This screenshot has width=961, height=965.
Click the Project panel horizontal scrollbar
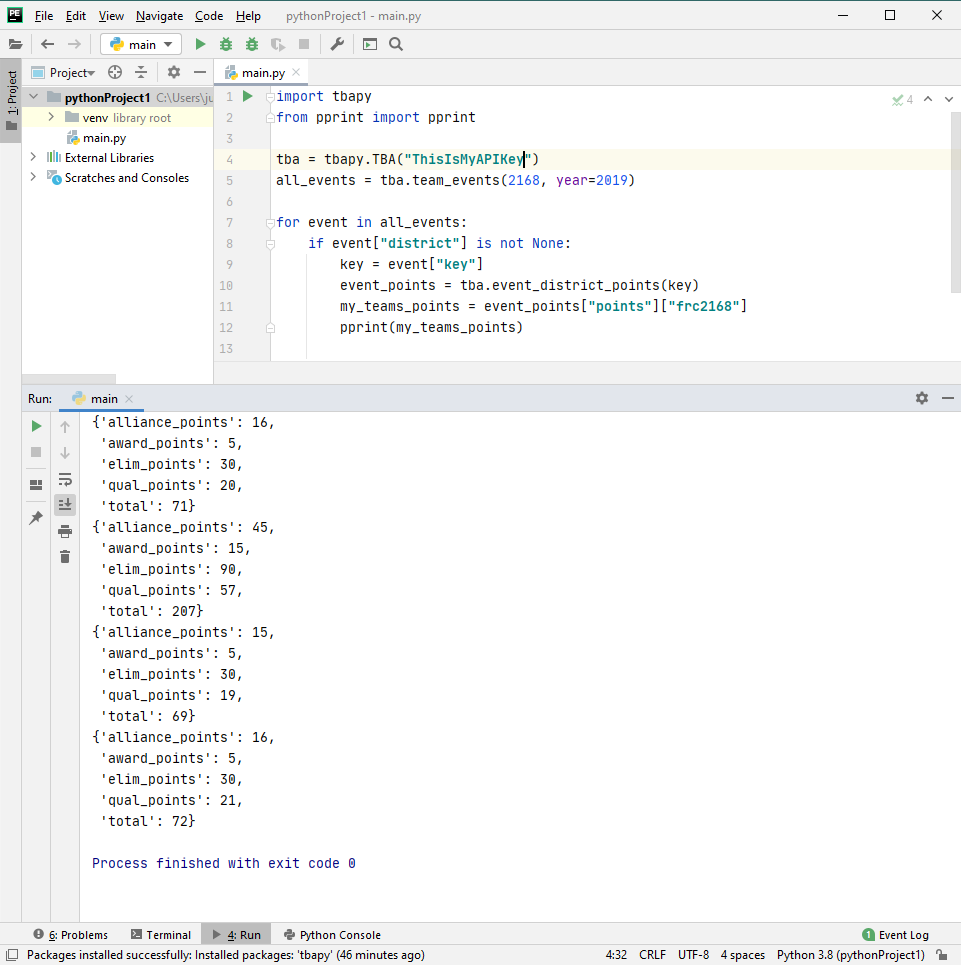click(x=68, y=378)
